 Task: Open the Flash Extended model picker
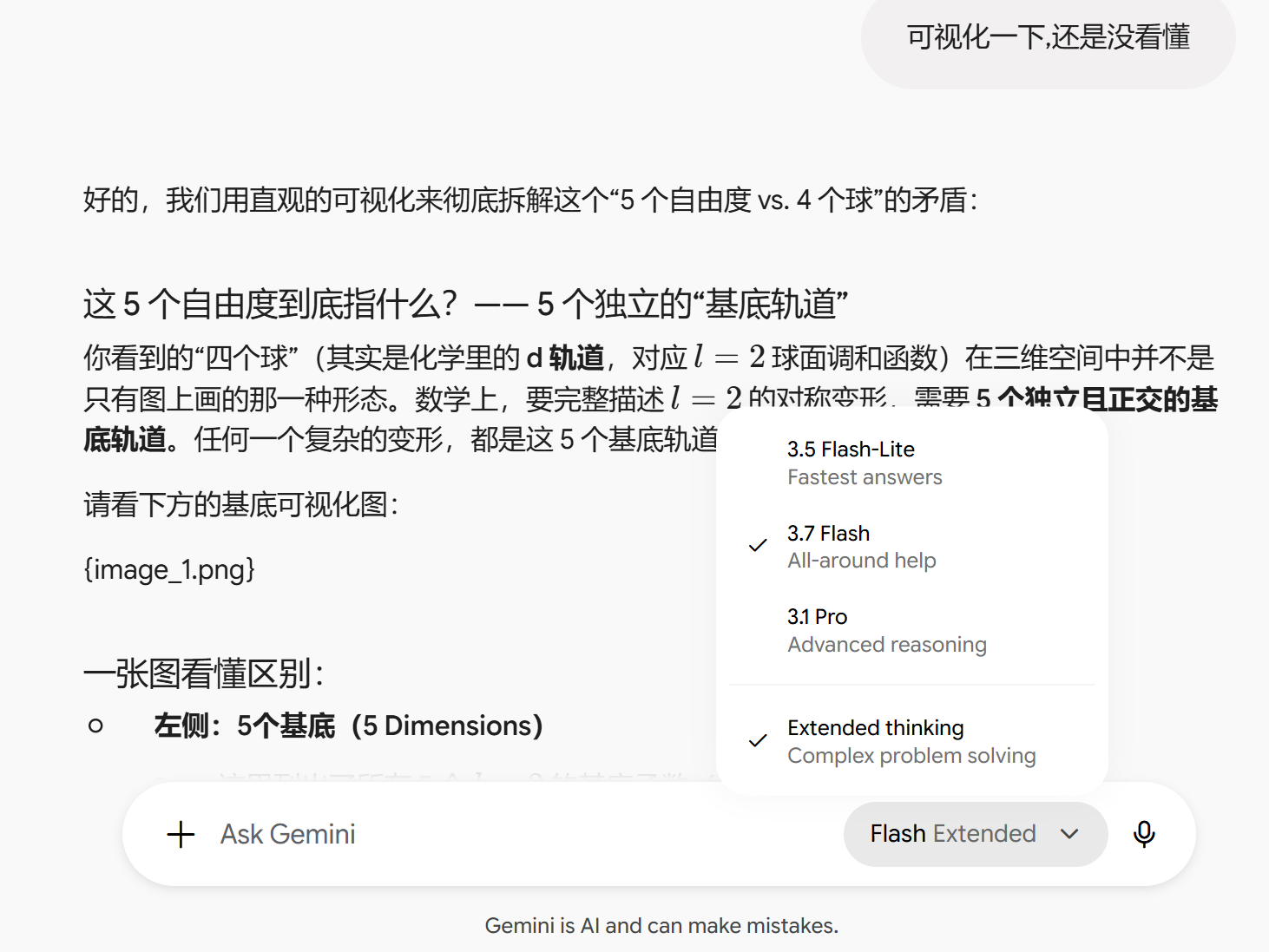[976, 834]
